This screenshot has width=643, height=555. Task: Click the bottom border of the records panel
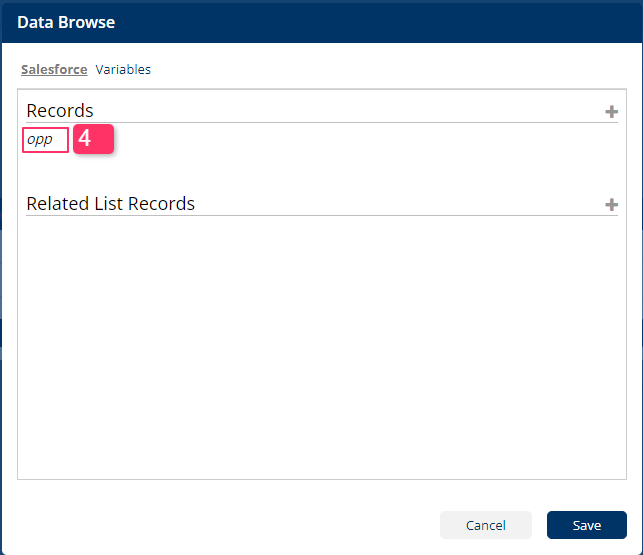(320, 479)
